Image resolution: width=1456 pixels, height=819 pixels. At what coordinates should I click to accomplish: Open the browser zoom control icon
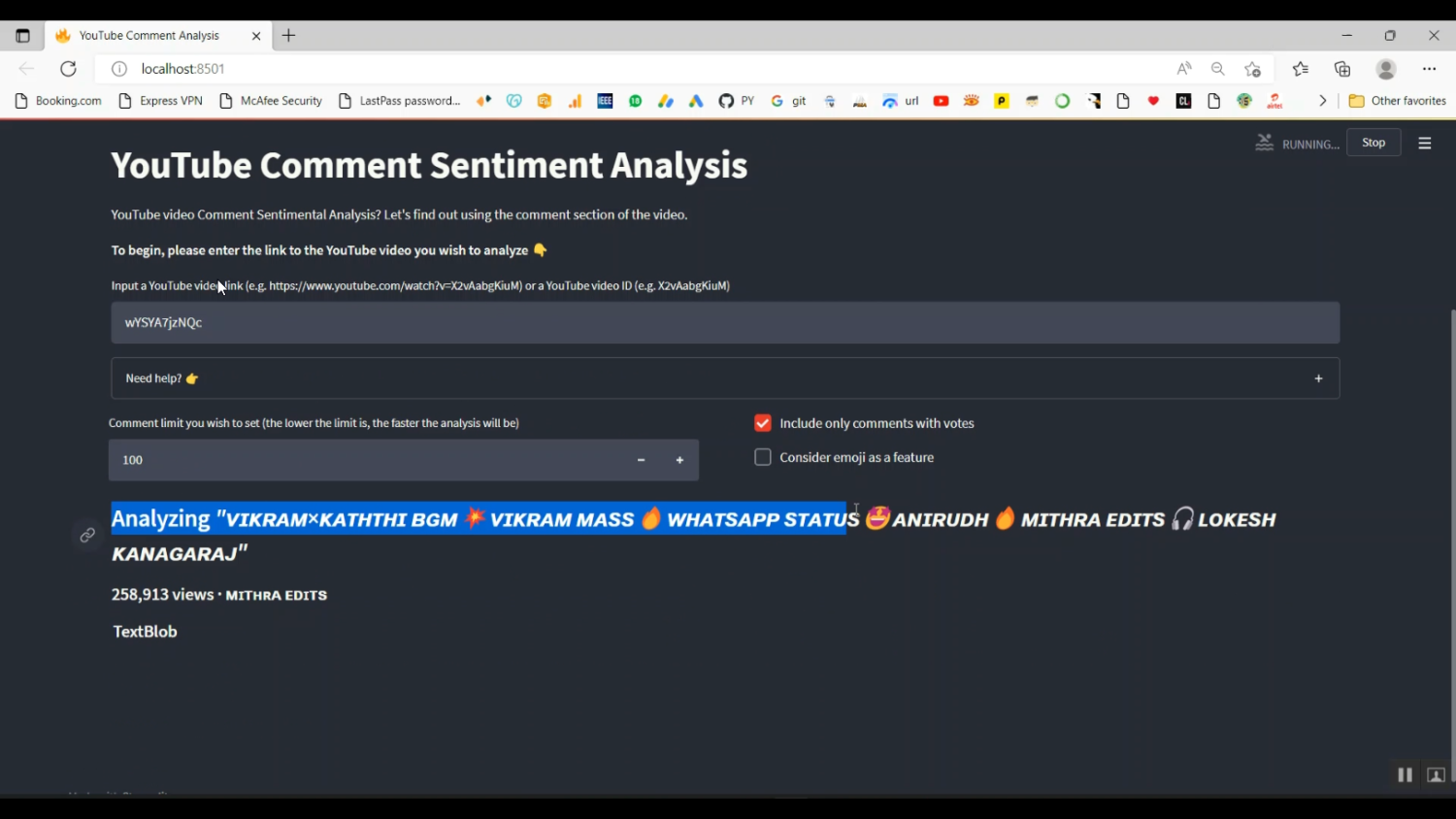click(x=1217, y=69)
